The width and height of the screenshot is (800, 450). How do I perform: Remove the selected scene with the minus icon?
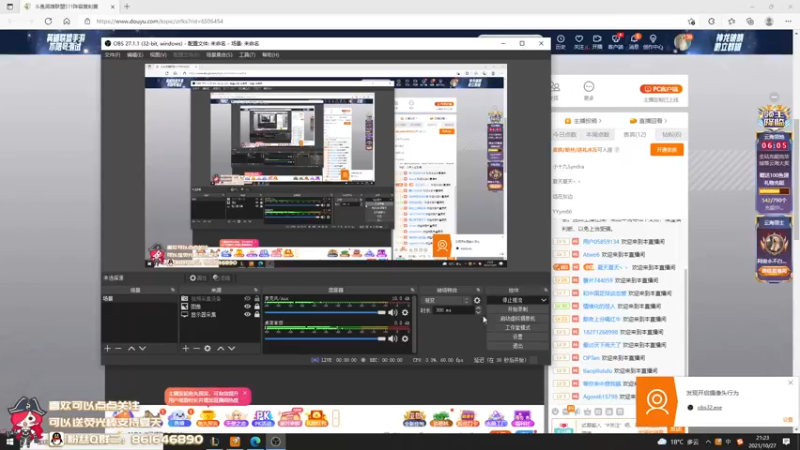pos(118,348)
